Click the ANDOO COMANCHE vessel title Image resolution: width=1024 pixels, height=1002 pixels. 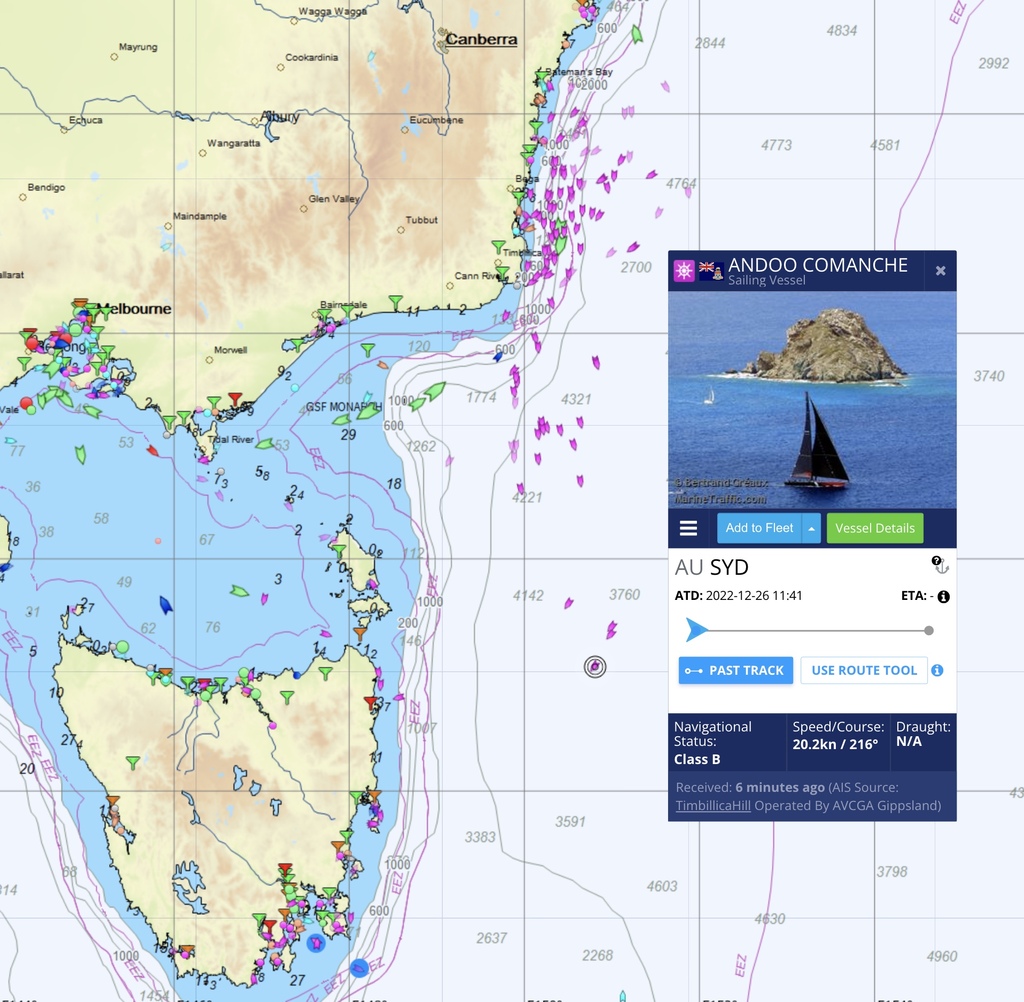pos(818,265)
